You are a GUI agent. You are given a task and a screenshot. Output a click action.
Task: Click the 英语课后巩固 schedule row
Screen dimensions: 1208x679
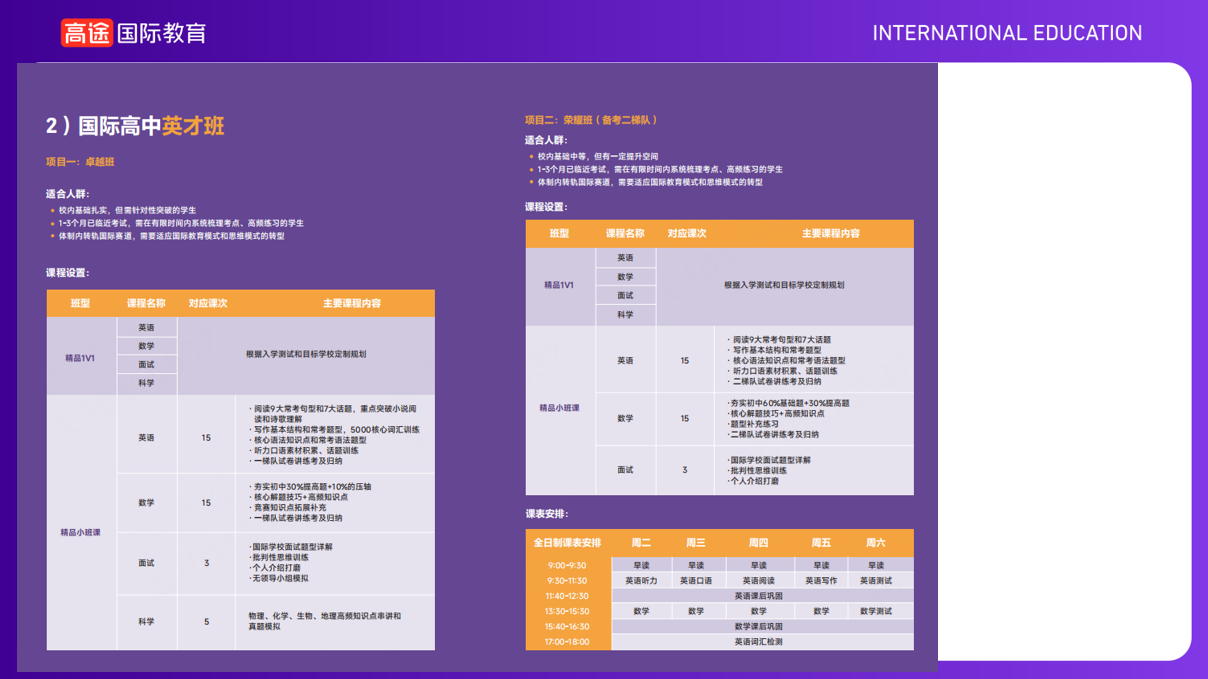[758, 596]
